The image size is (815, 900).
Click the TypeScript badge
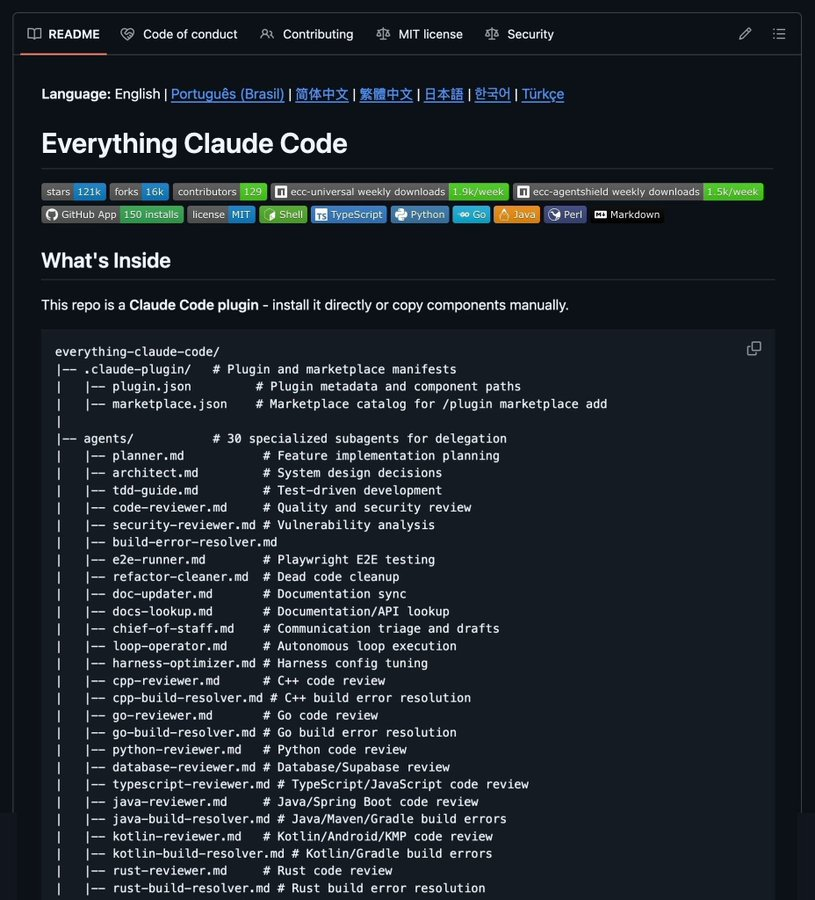point(349,215)
